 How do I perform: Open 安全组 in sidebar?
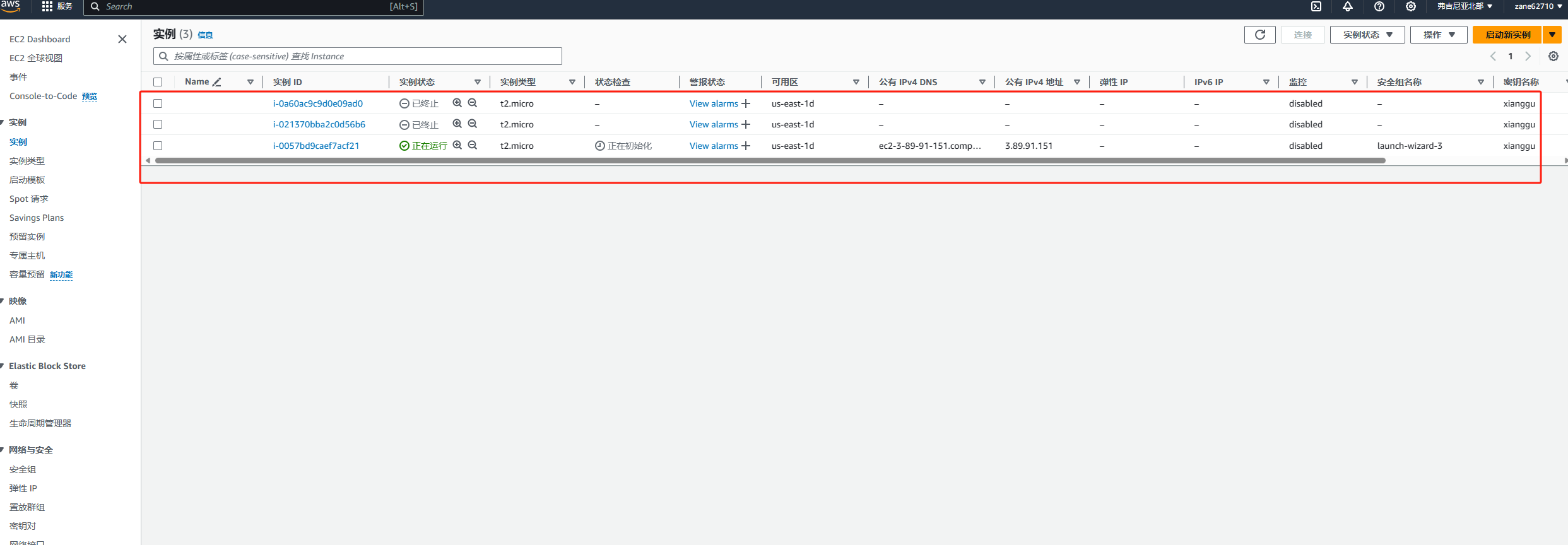(23, 469)
